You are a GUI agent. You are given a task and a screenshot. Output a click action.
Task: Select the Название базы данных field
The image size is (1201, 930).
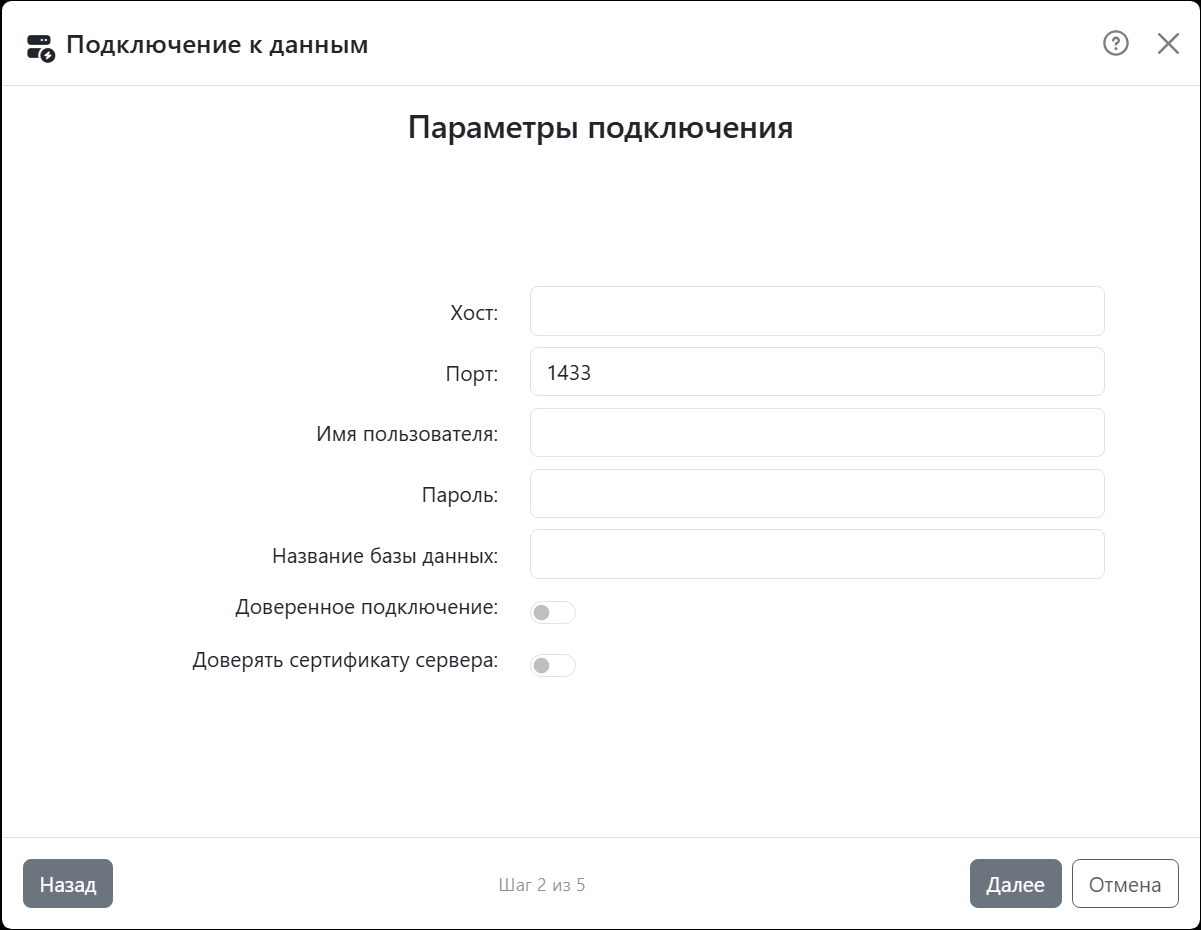point(817,554)
